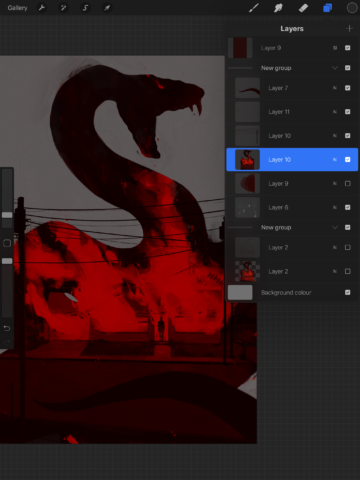The width and height of the screenshot is (360, 480).
Task: Activate the Transform arrow tool
Action: click(107, 8)
